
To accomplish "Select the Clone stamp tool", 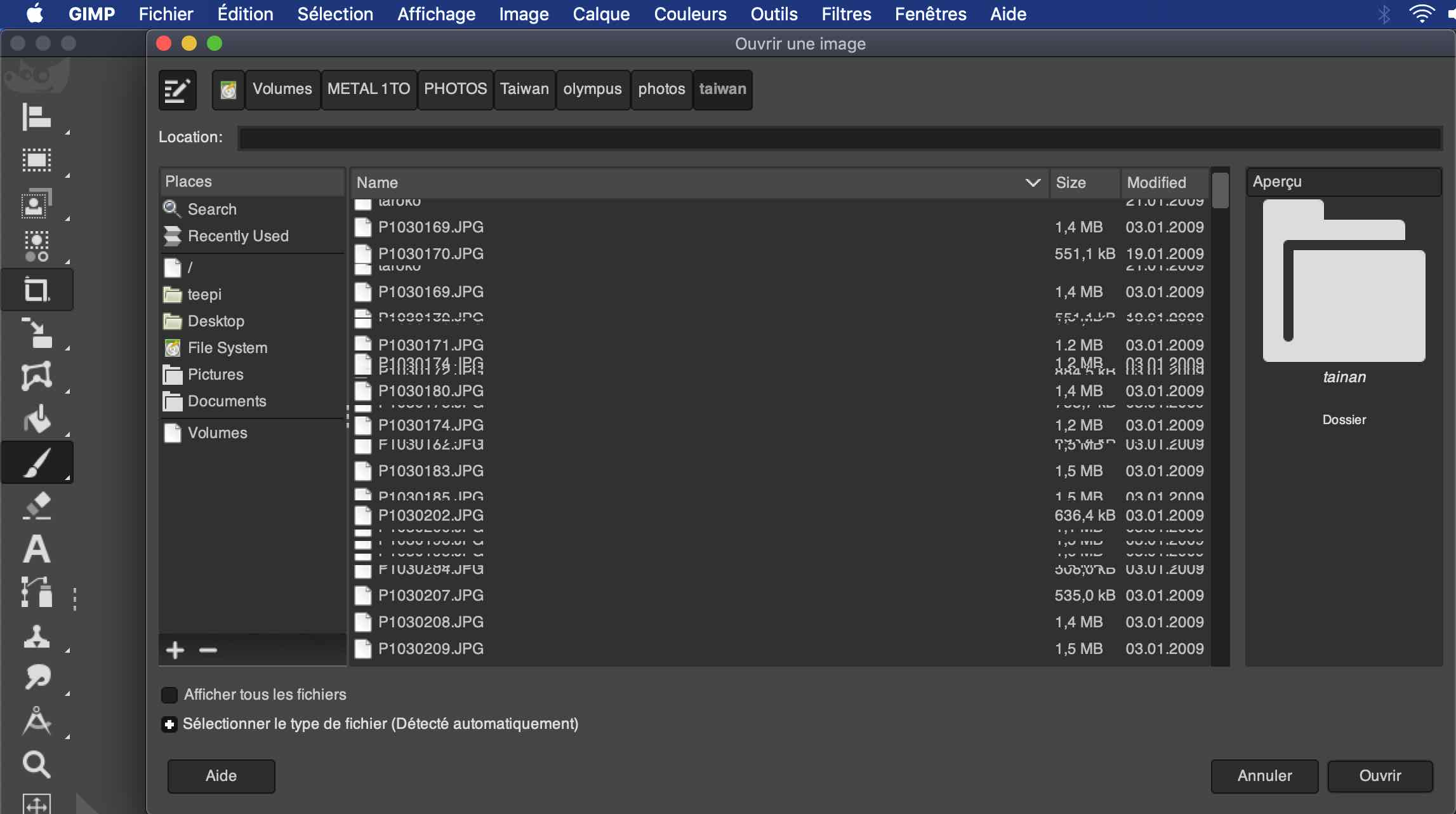I will click(x=36, y=636).
